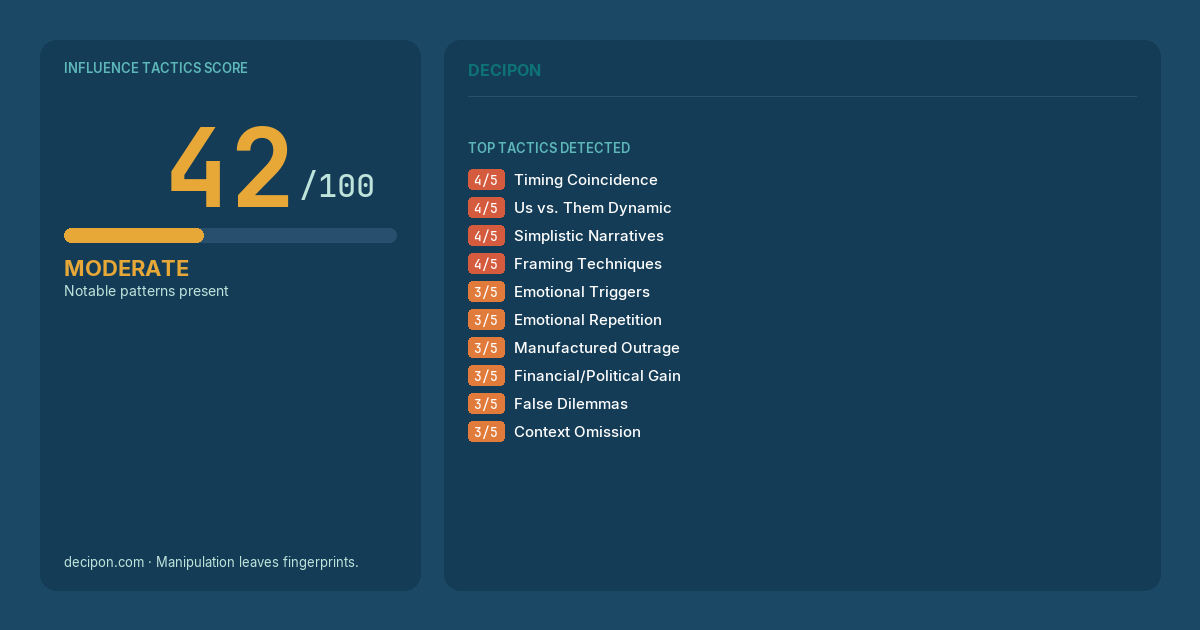Click the yellow score progress bar

pyautogui.click(x=134, y=235)
